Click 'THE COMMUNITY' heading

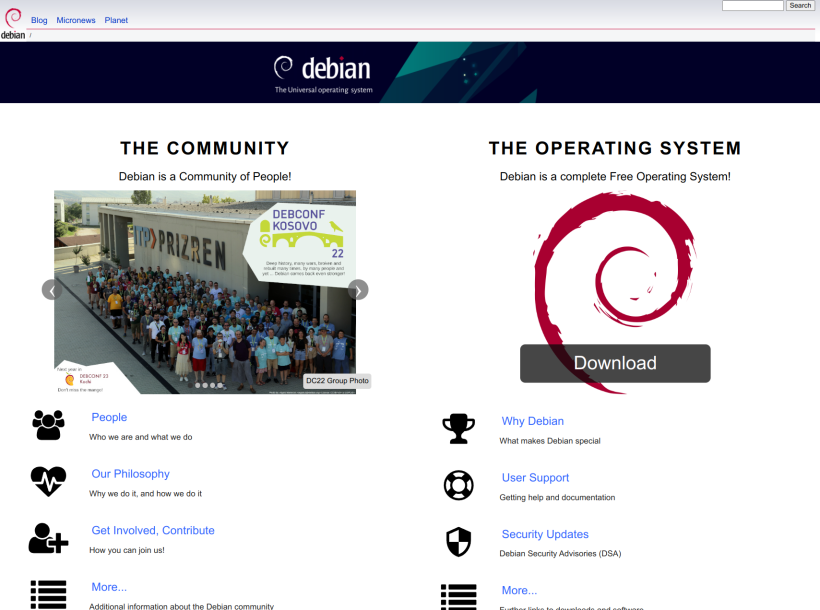click(204, 148)
